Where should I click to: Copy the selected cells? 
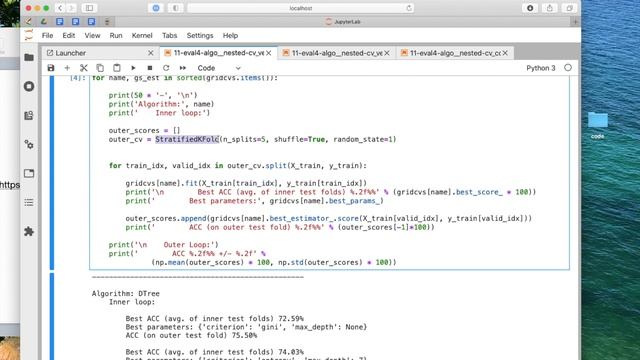[x=100, y=68]
